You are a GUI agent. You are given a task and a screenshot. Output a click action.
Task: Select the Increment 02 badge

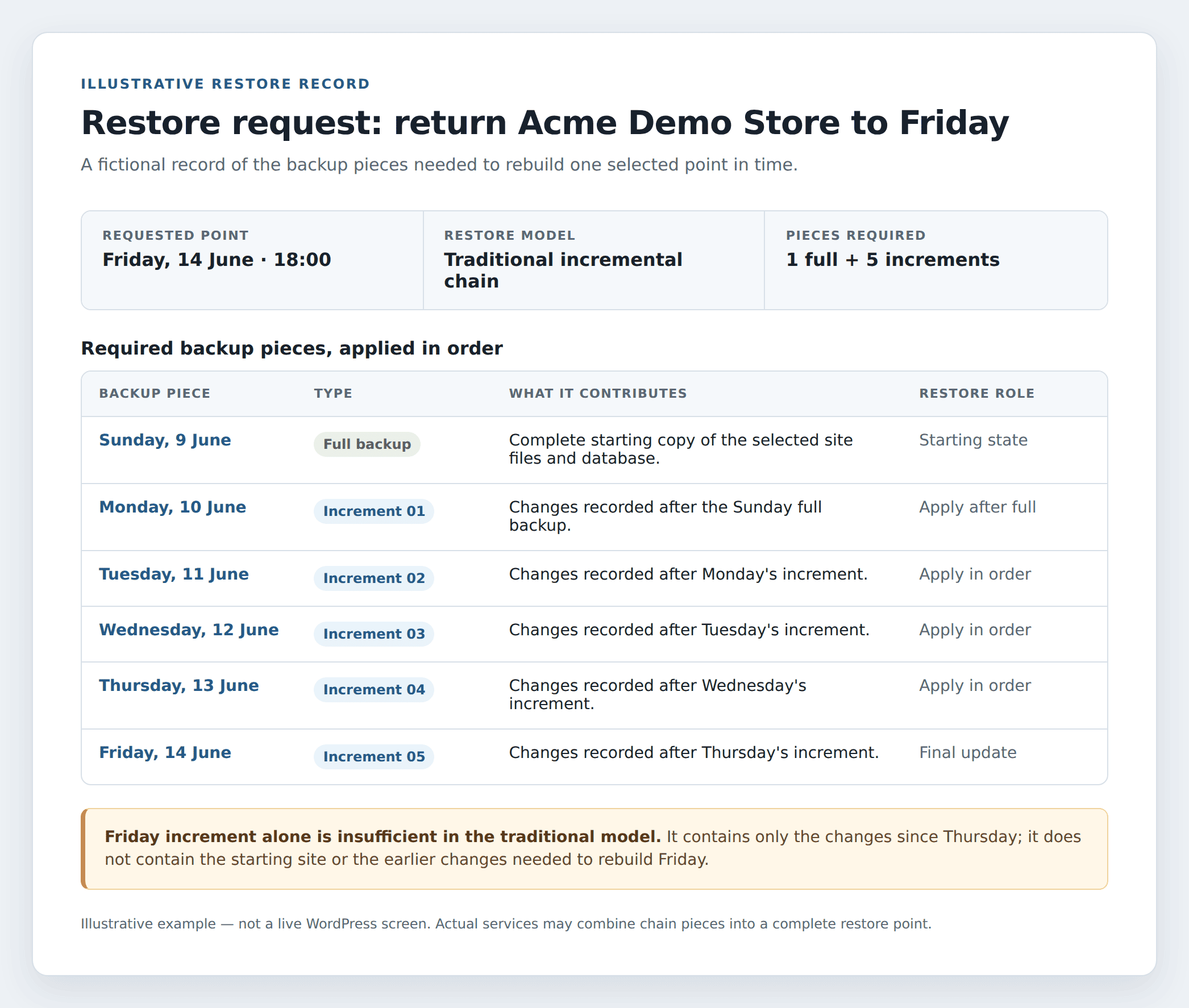point(374,578)
